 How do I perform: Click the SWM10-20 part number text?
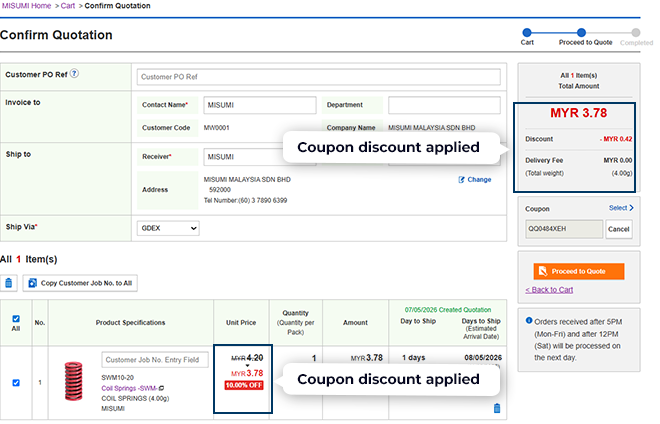coord(117,378)
